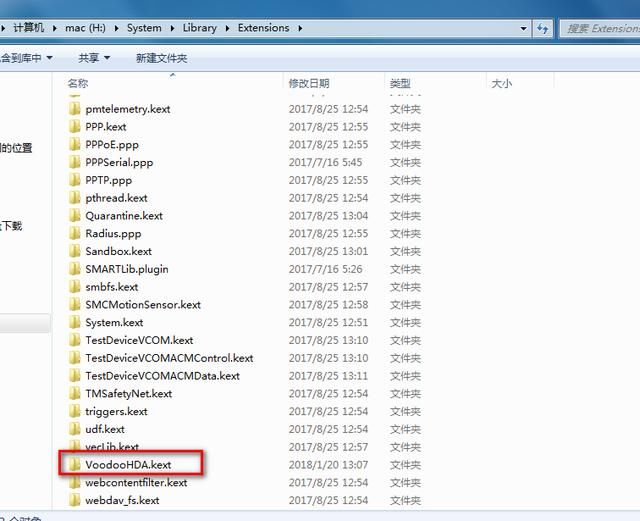Select the webdav_fs.kext folder icon
640x521 pixels.
pos(75,501)
